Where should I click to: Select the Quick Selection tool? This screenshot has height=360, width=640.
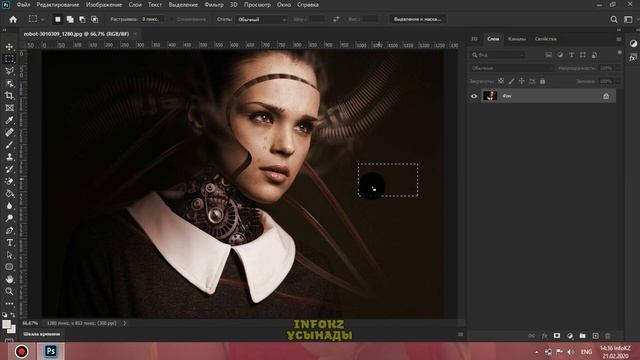[9, 83]
